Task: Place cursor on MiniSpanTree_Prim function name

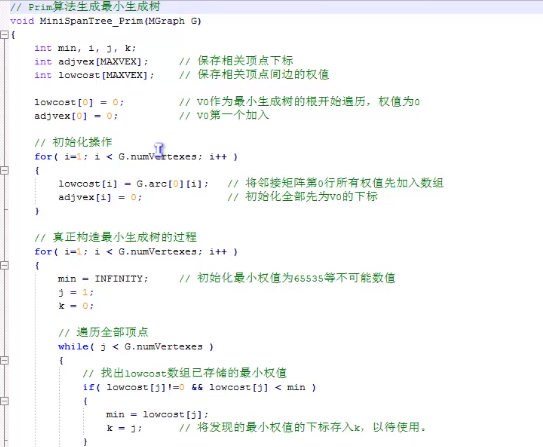Action: [x=91, y=21]
